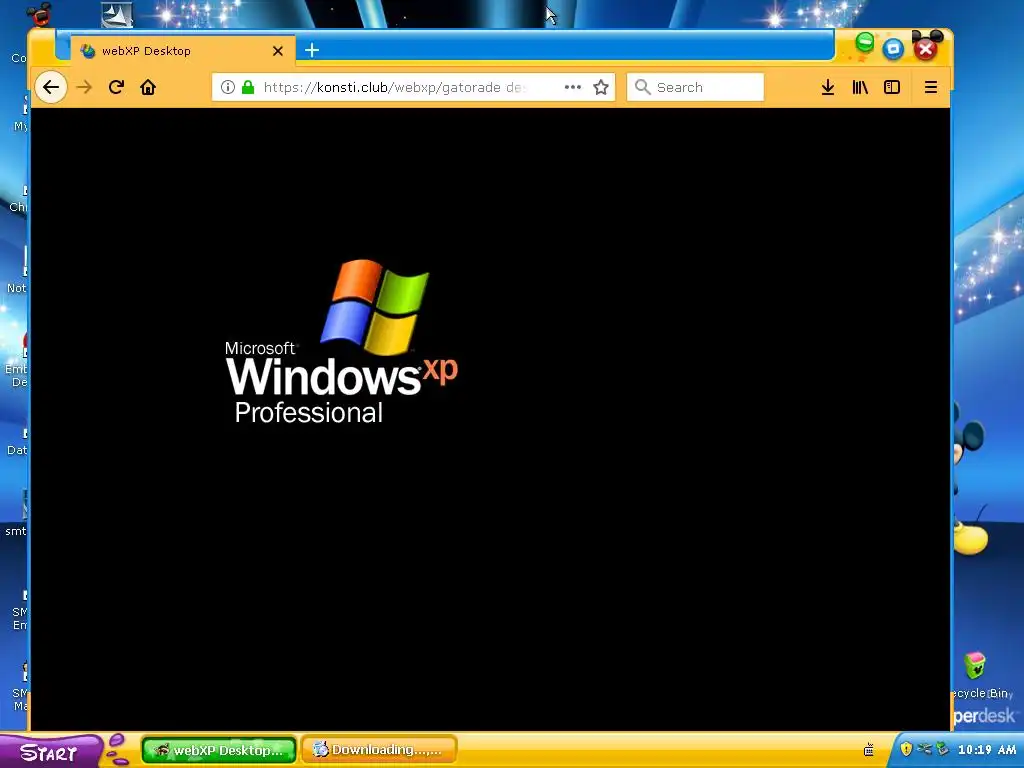This screenshot has width=1024, height=768.
Task: Open the library bookshelf icon
Action: [x=860, y=88]
